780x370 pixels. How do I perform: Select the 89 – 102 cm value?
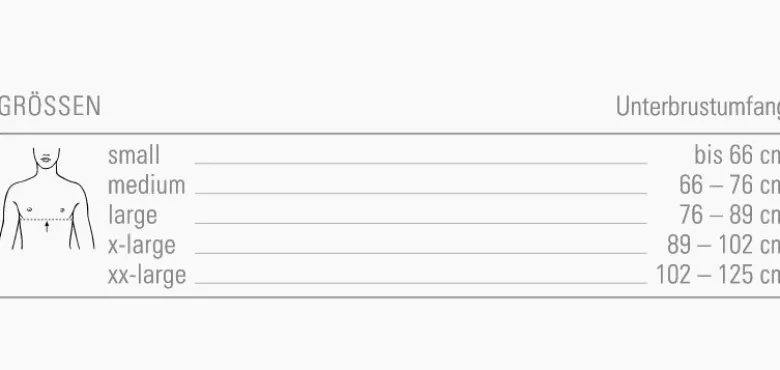(724, 245)
